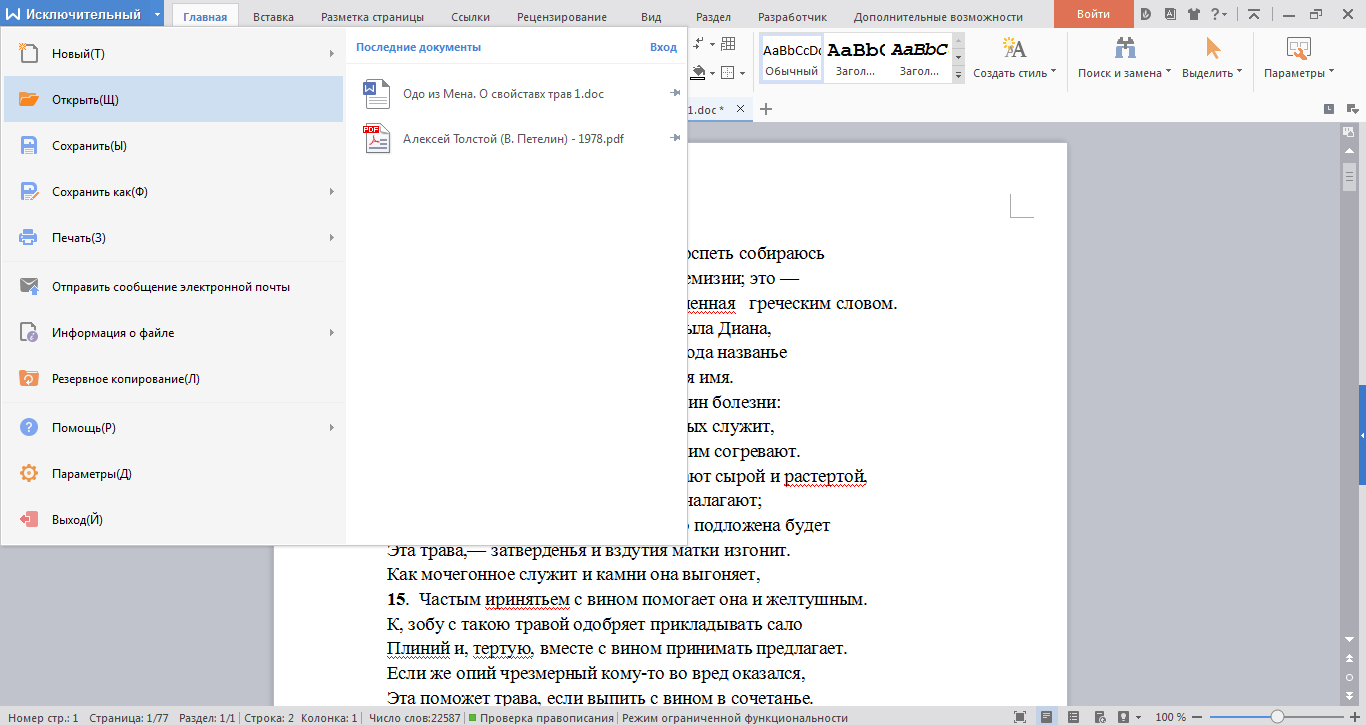Expand the styles gallery dropdown
The height and width of the screenshot is (725, 1366).
pyautogui.click(x=958, y=75)
